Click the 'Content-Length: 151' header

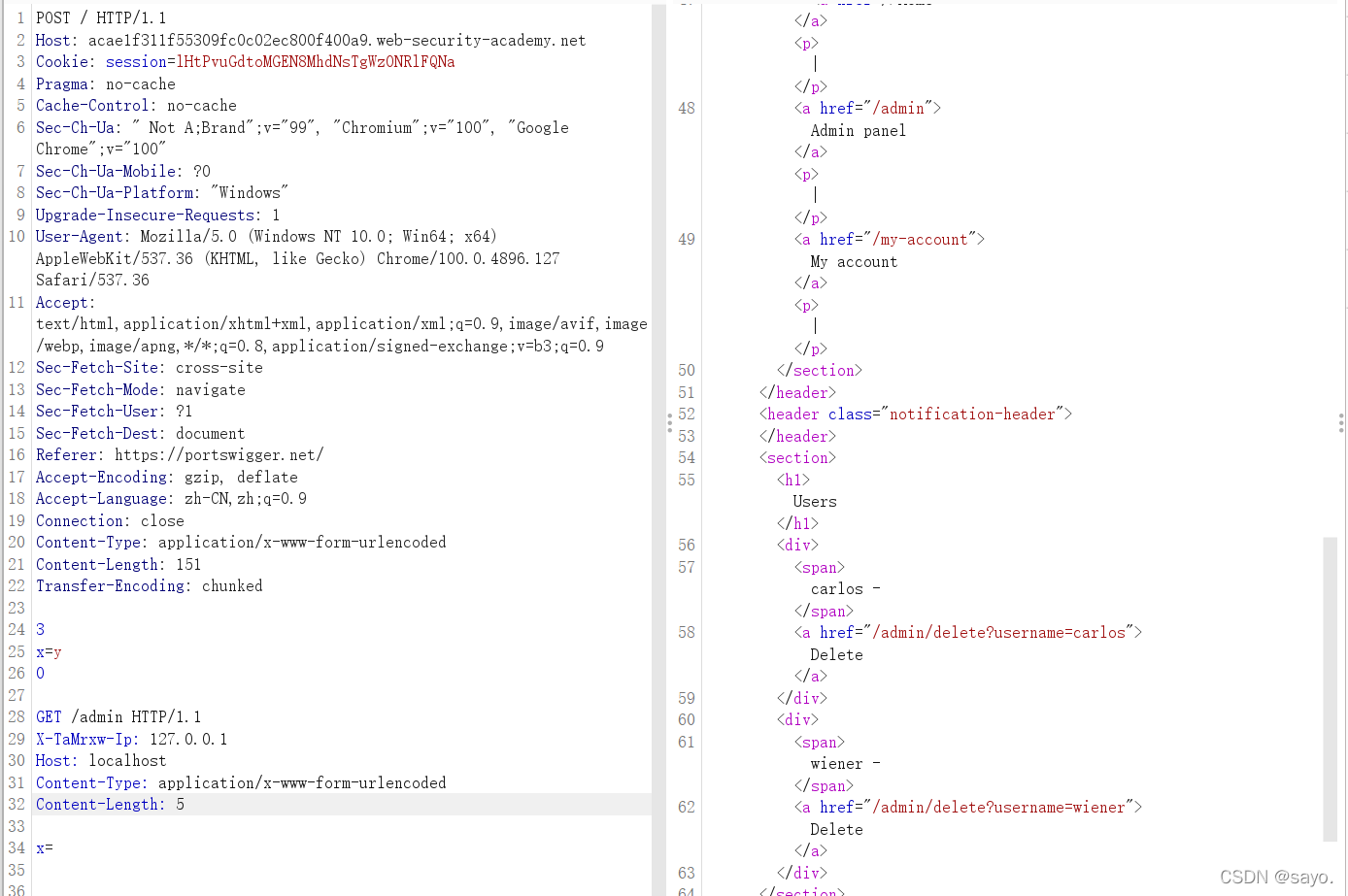[x=118, y=564]
